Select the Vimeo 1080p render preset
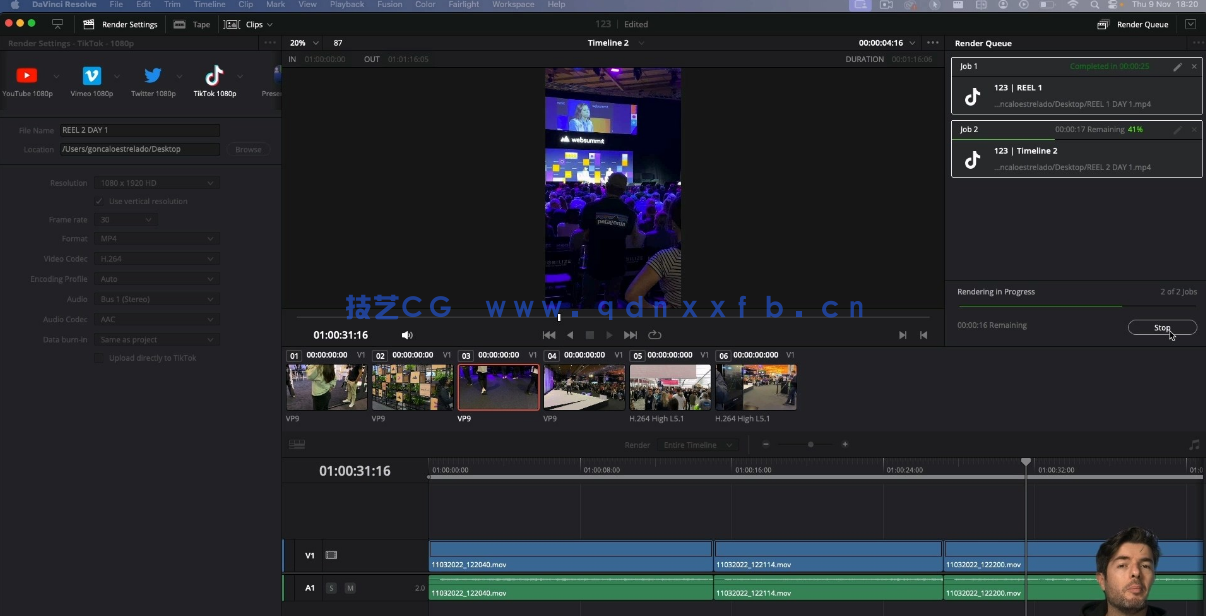Viewport: 1206px width, 616px height. tap(92, 75)
